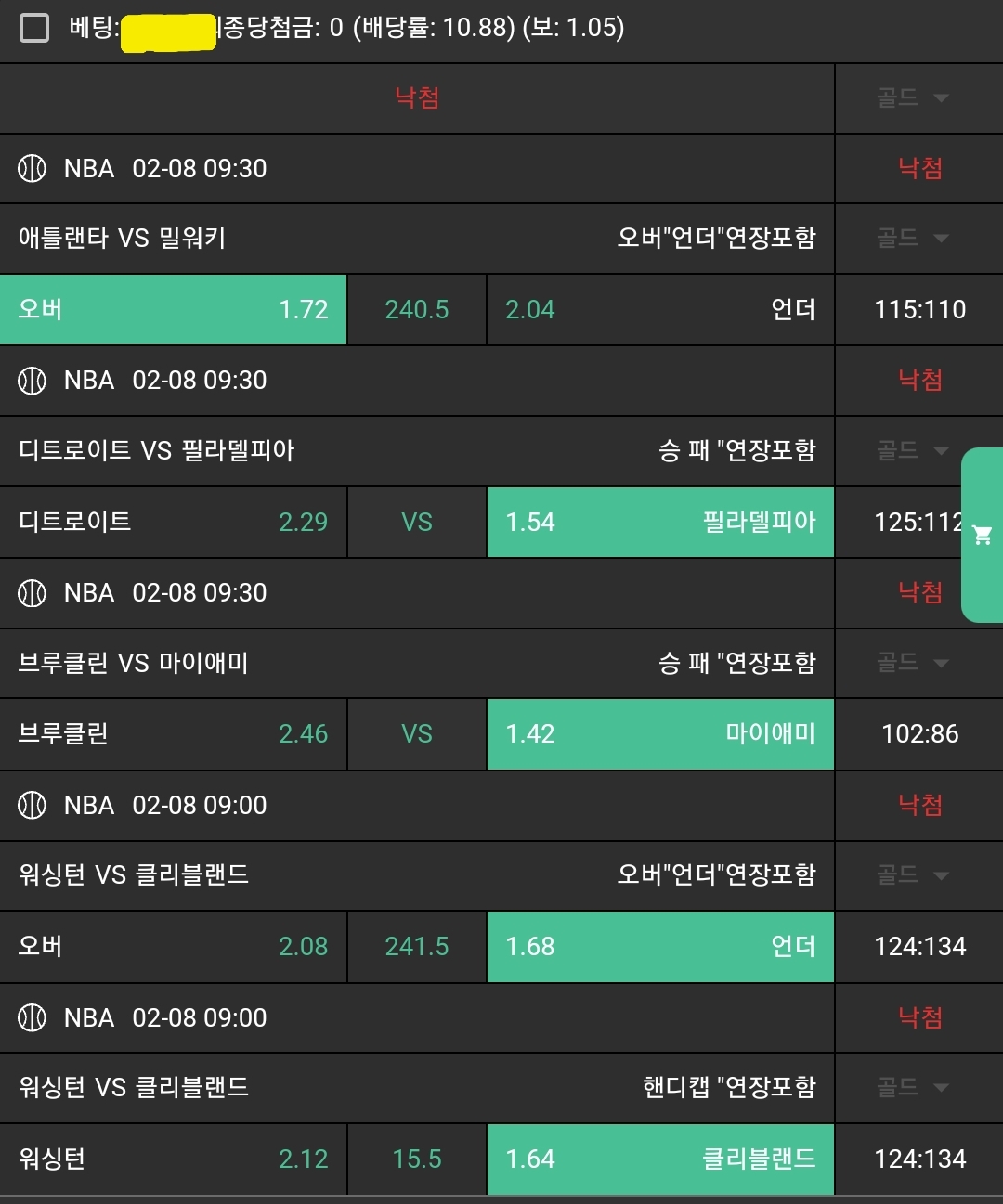Select 언더 1.68 for 241.5 line
Image resolution: width=1003 pixels, height=1204 pixels.
pos(660,946)
